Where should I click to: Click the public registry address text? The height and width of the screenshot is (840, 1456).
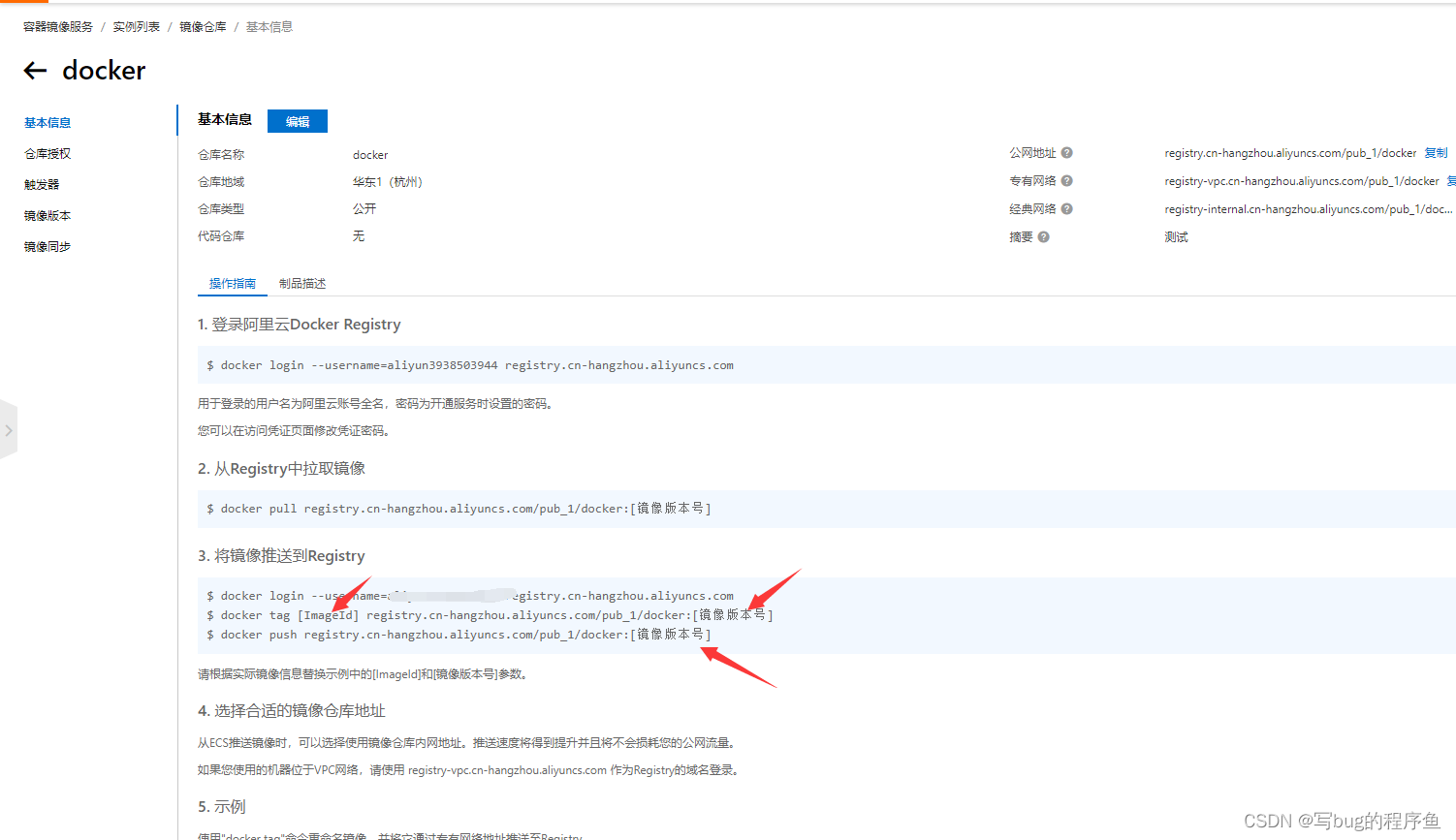tap(1290, 153)
